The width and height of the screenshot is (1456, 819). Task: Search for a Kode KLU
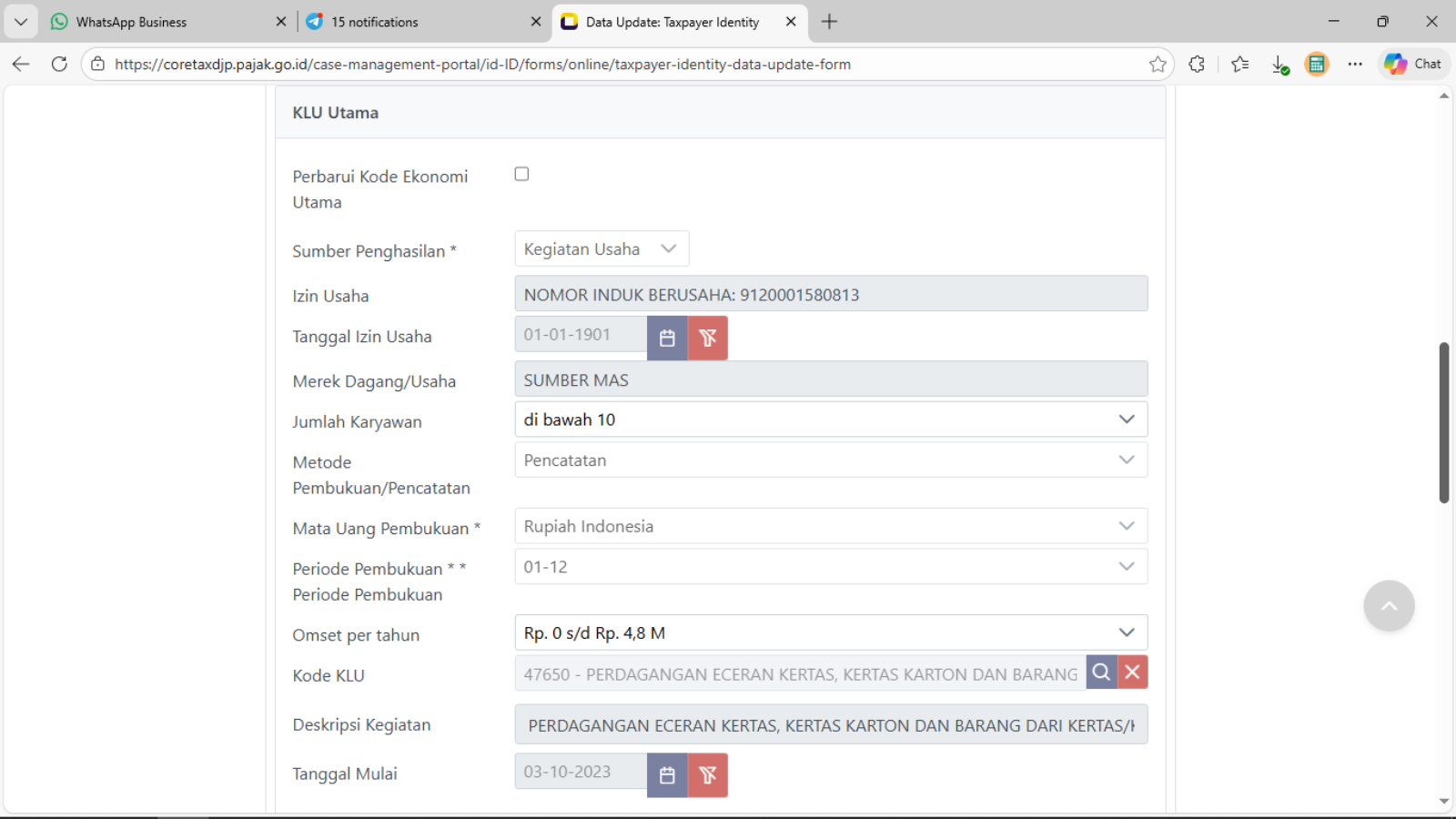pos(1101,672)
